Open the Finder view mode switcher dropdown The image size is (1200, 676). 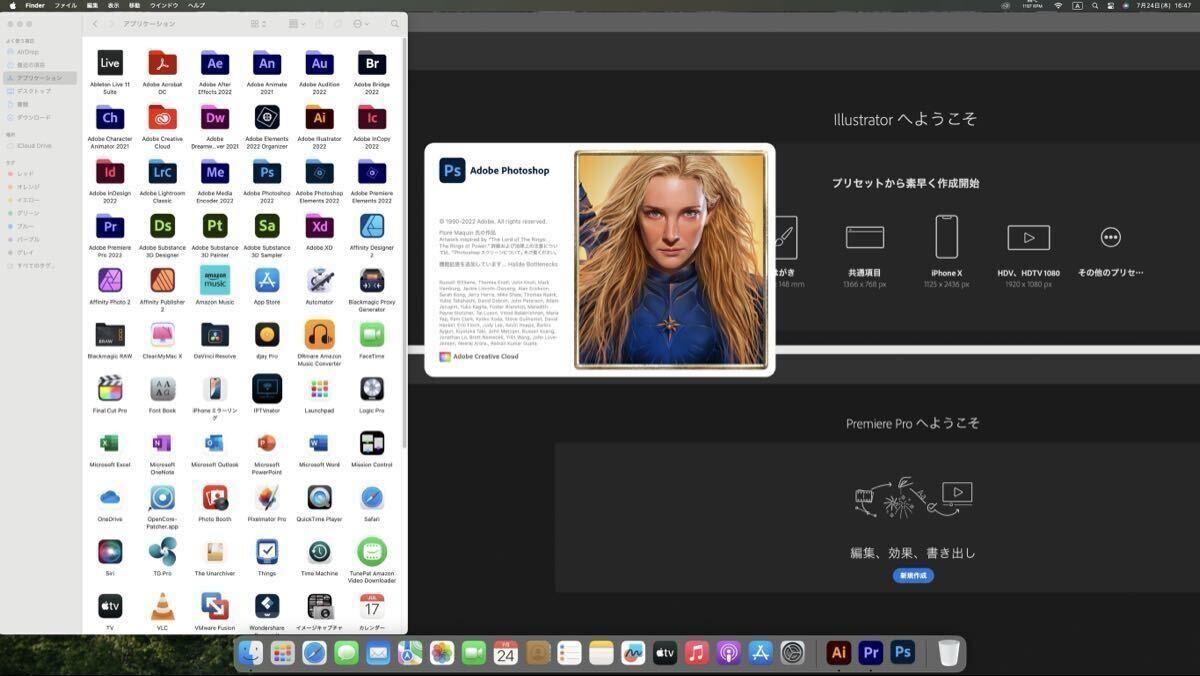click(x=258, y=23)
